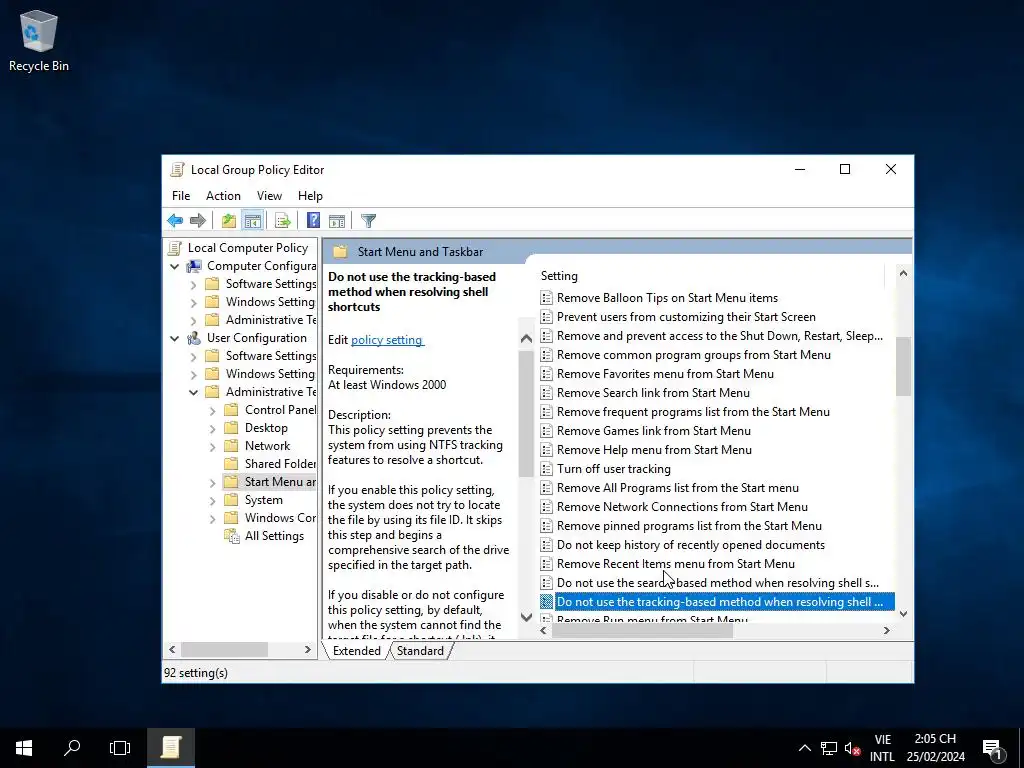Collapse the Computer Configuration node
1024x768 pixels.
click(174, 266)
